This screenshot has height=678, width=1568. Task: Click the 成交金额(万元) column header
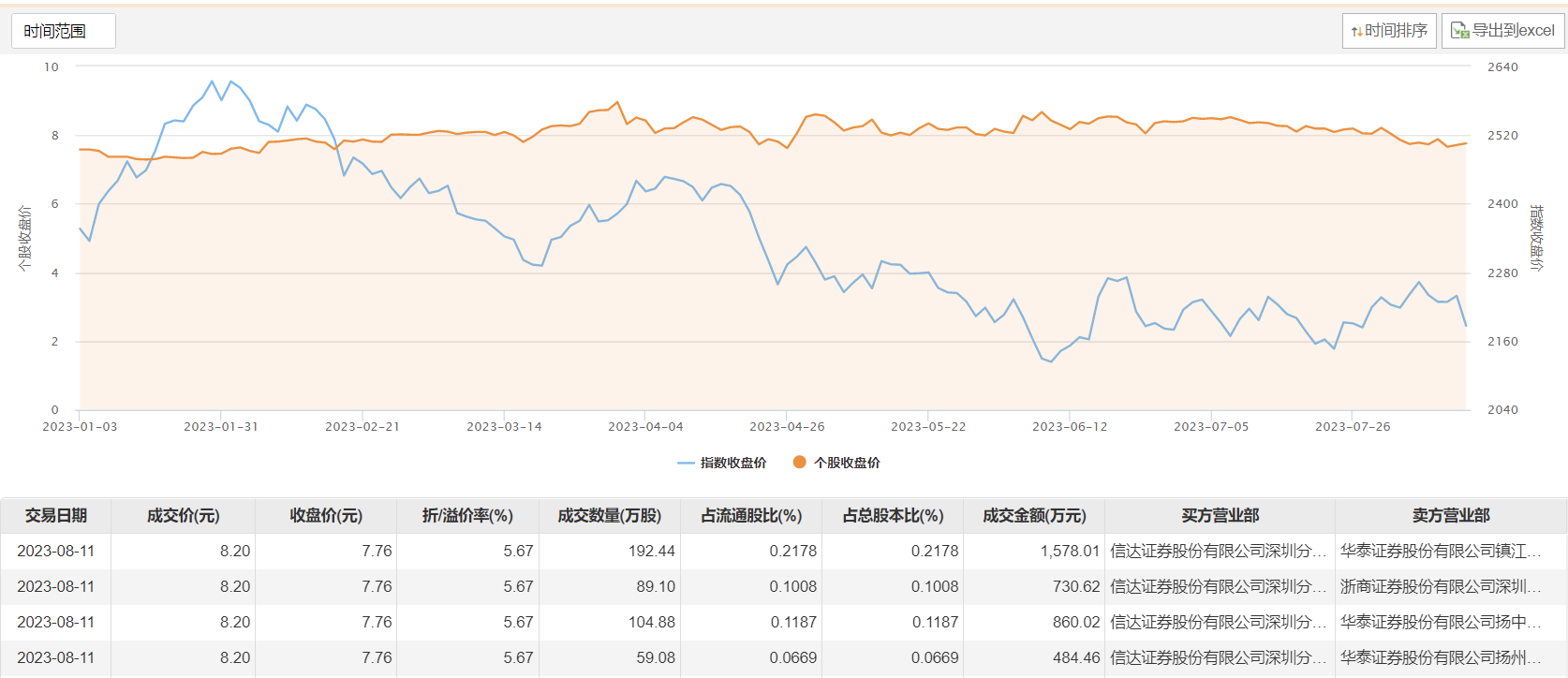[1034, 516]
